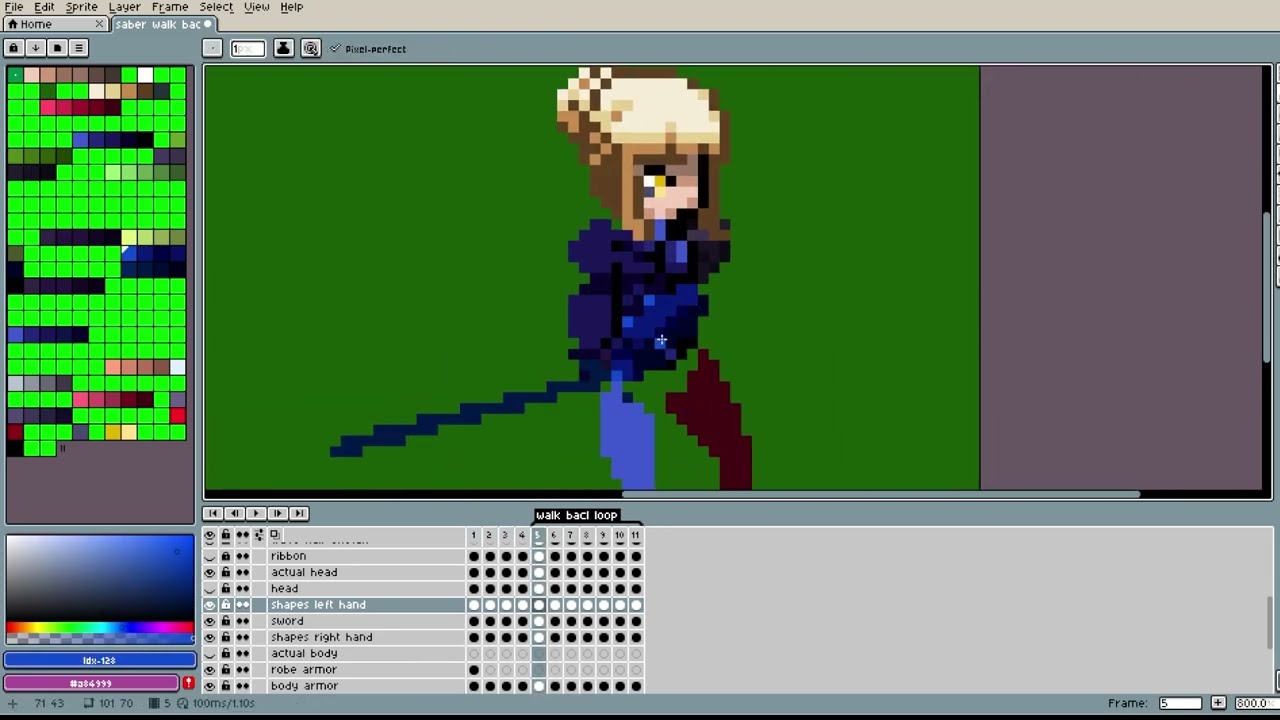The height and width of the screenshot is (720, 1280).
Task: Click the background color #a84999 bar
Action: tap(91, 683)
